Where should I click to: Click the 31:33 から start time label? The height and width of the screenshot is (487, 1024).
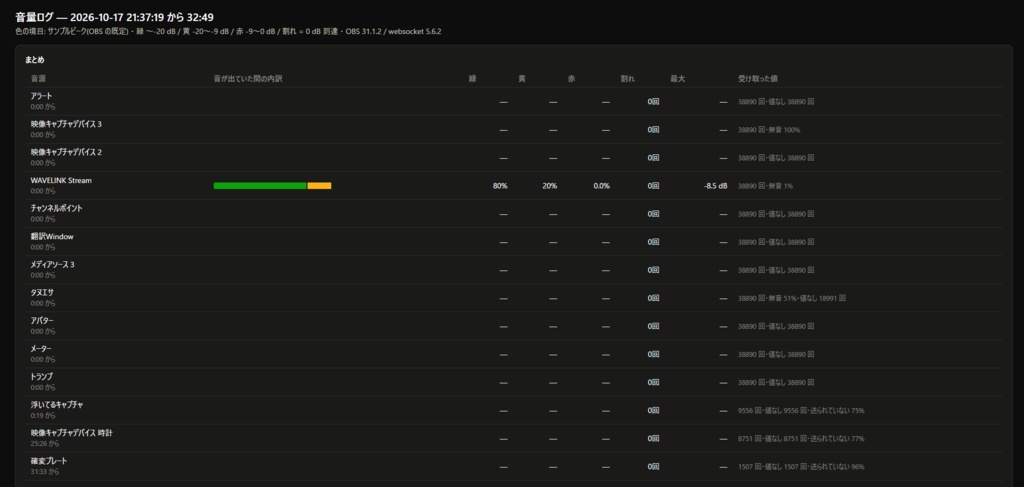click(44, 471)
